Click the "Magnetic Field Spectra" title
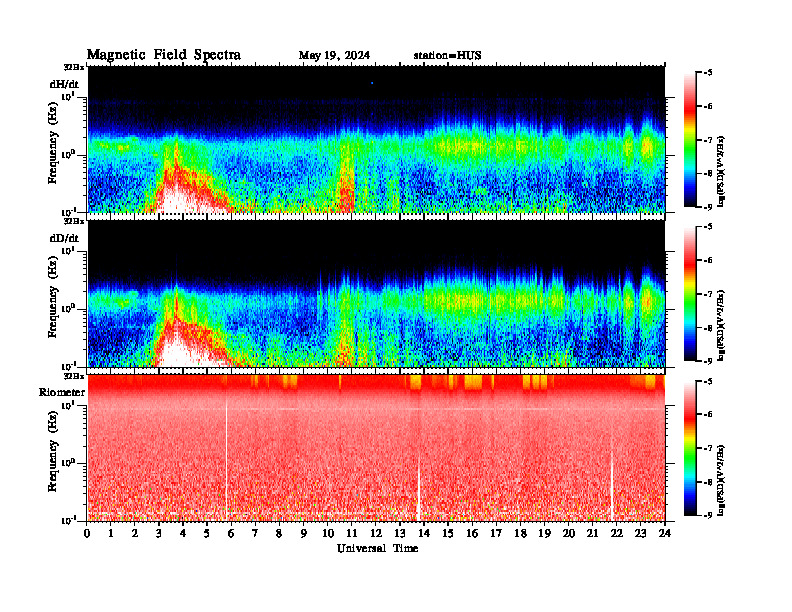The image size is (792, 612). pyautogui.click(x=164, y=55)
